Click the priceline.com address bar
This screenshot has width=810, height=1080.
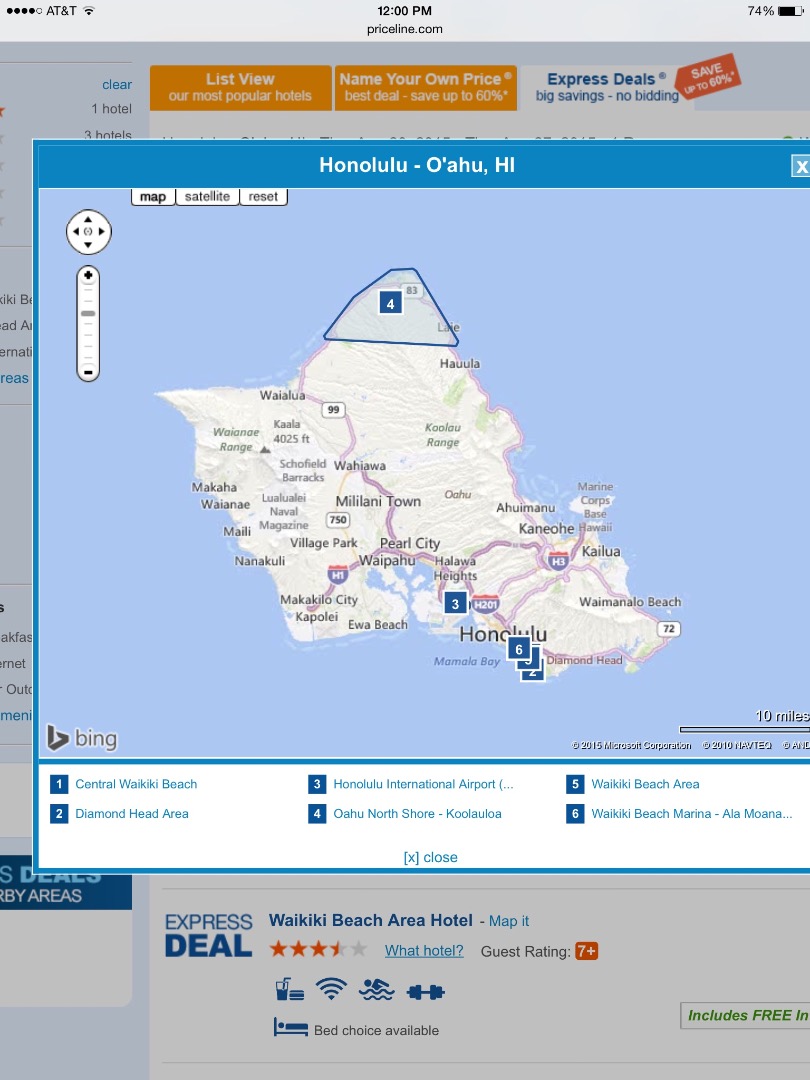click(405, 29)
